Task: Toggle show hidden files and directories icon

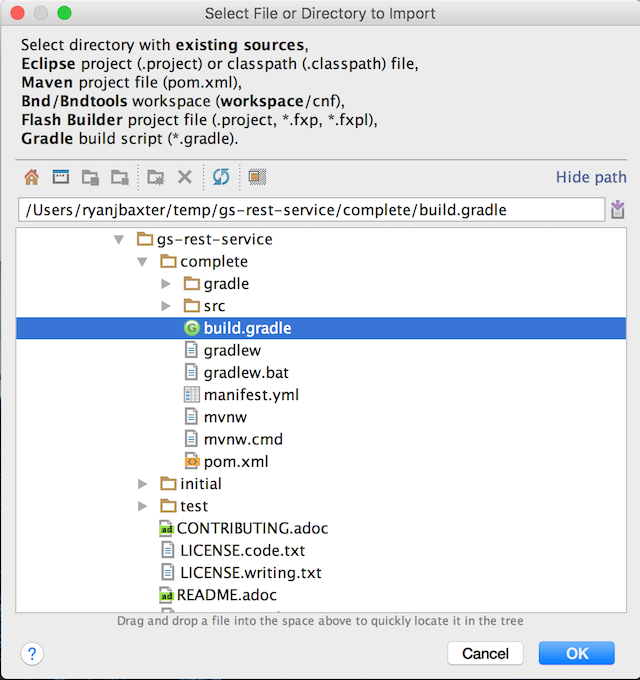Action: click(x=257, y=177)
